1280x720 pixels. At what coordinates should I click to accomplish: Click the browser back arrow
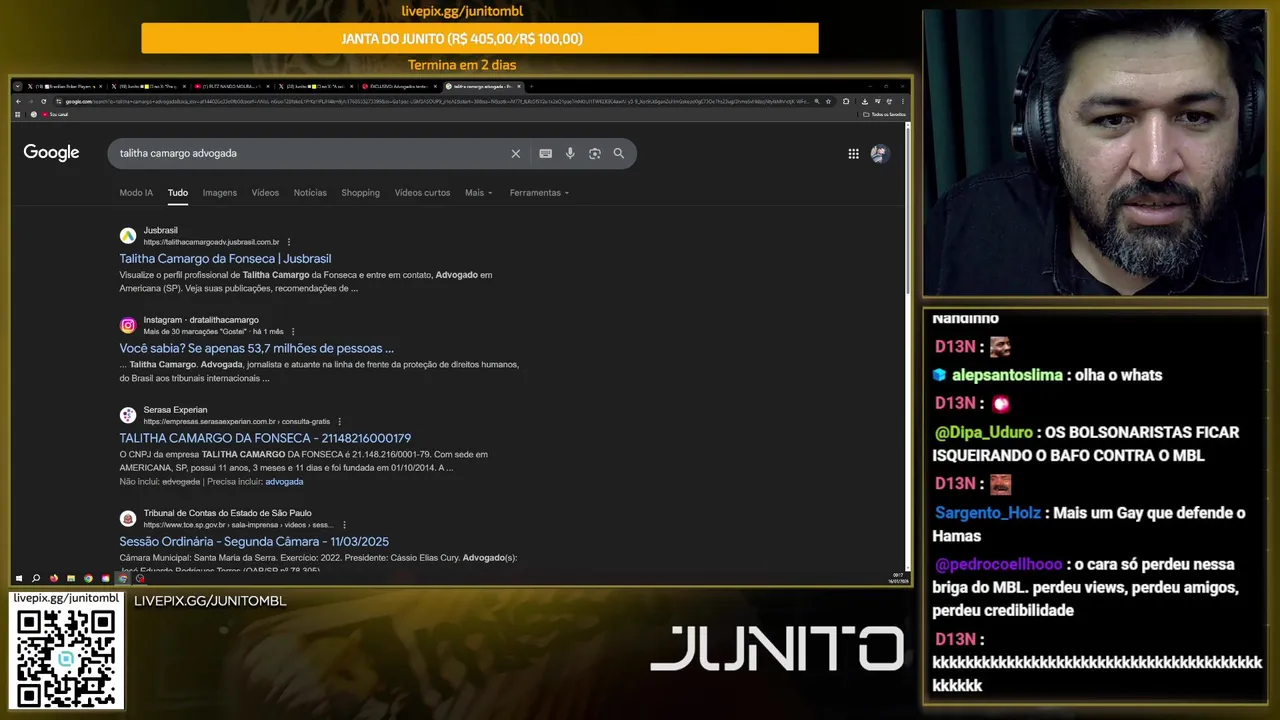(x=18, y=101)
